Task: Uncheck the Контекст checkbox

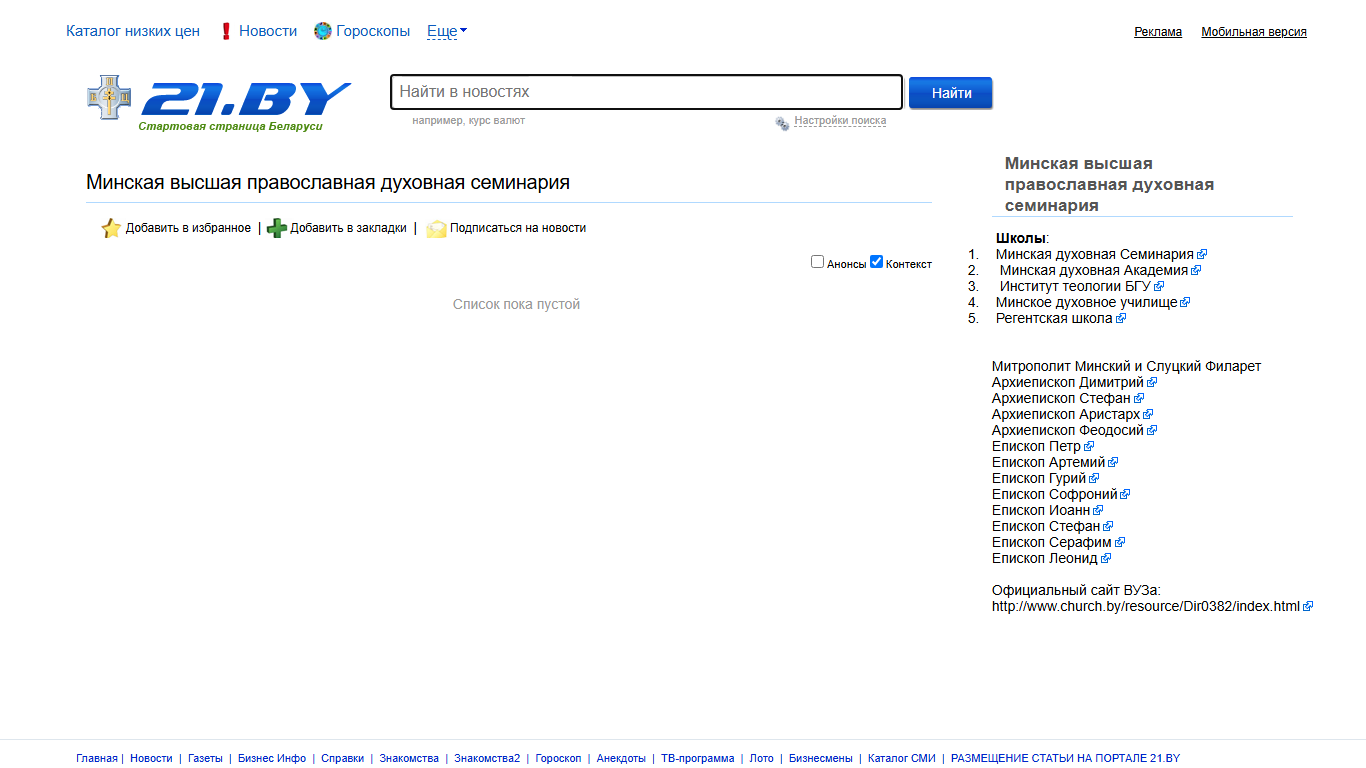Action: coord(876,262)
